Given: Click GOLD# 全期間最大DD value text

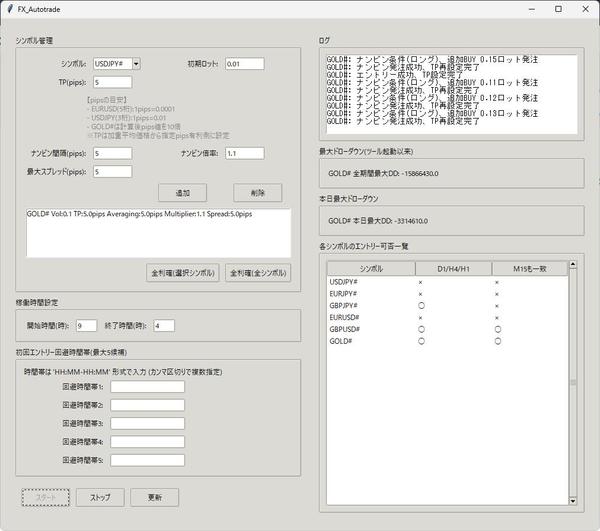Looking at the screenshot, I should [383, 174].
